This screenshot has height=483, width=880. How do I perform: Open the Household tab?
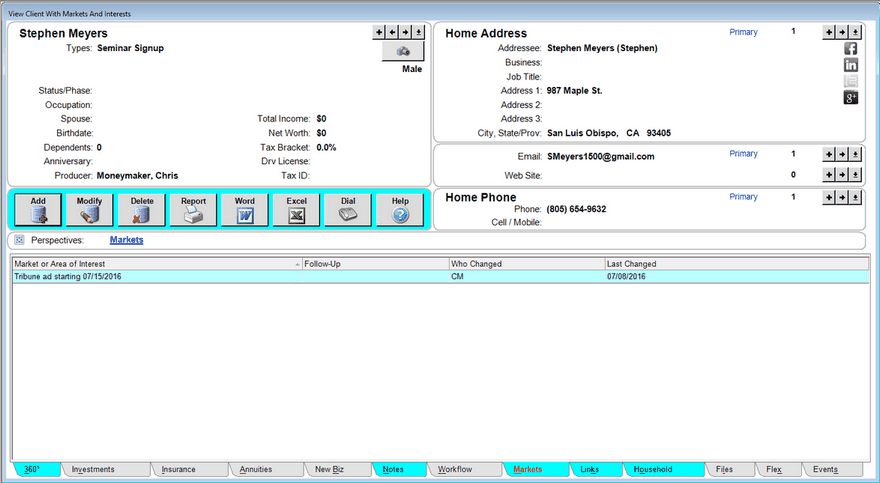tap(653, 469)
